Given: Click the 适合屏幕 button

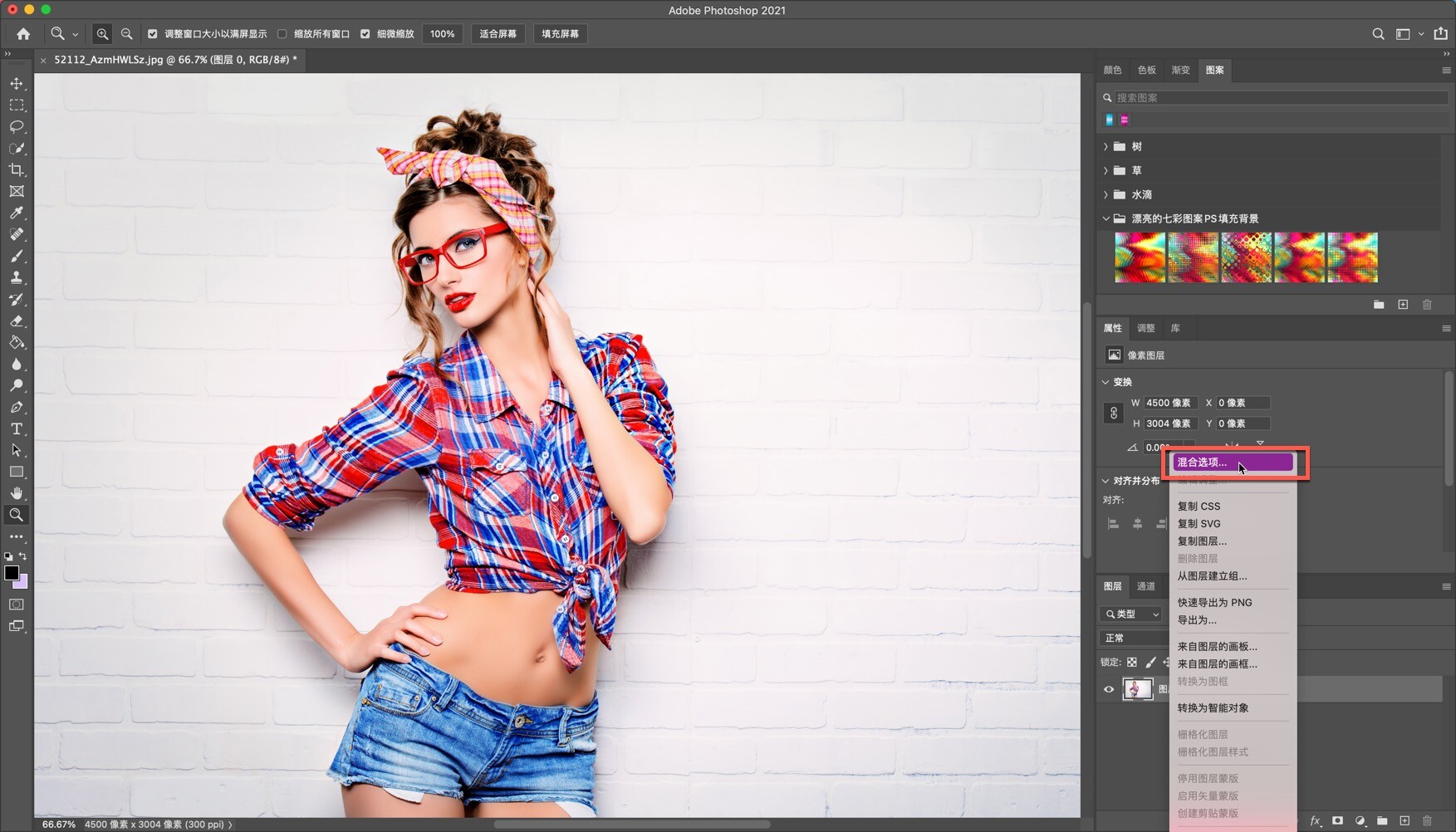Looking at the screenshot, I should 498,34.
